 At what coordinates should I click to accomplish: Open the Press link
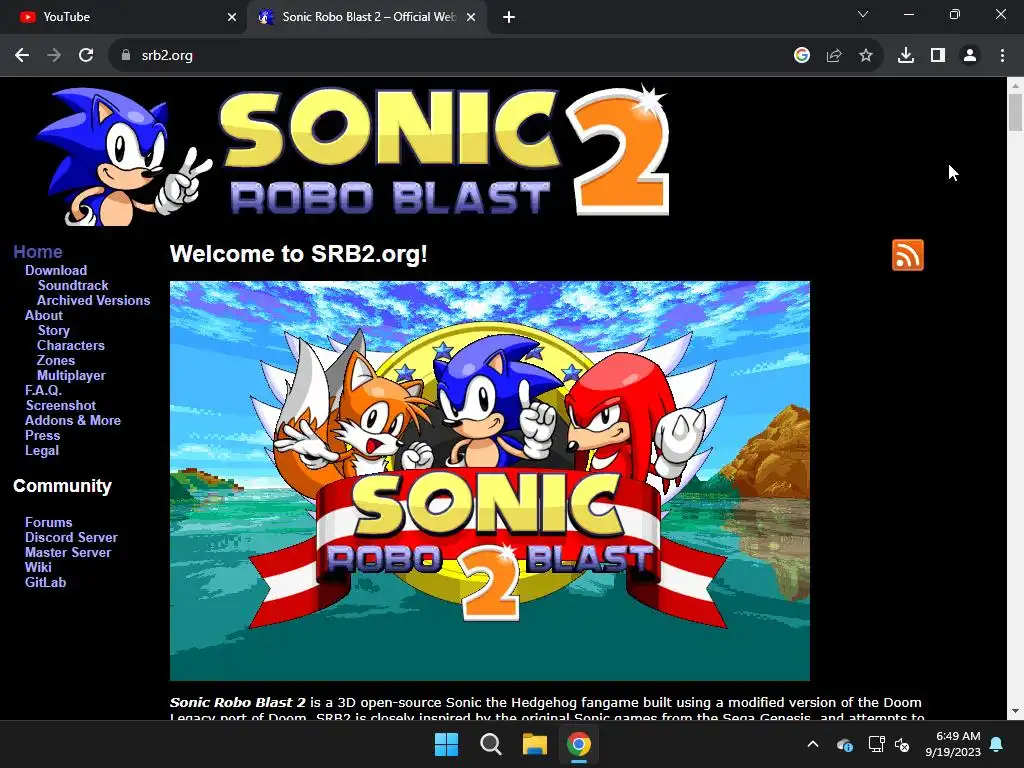pos(42,436)
